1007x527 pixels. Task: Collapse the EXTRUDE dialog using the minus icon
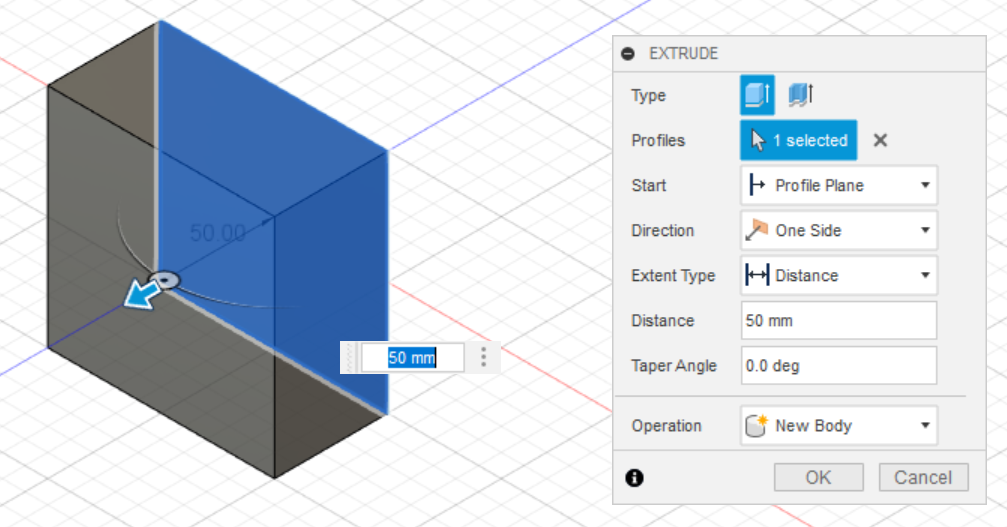pyautogui.click(x=628, y=53)
